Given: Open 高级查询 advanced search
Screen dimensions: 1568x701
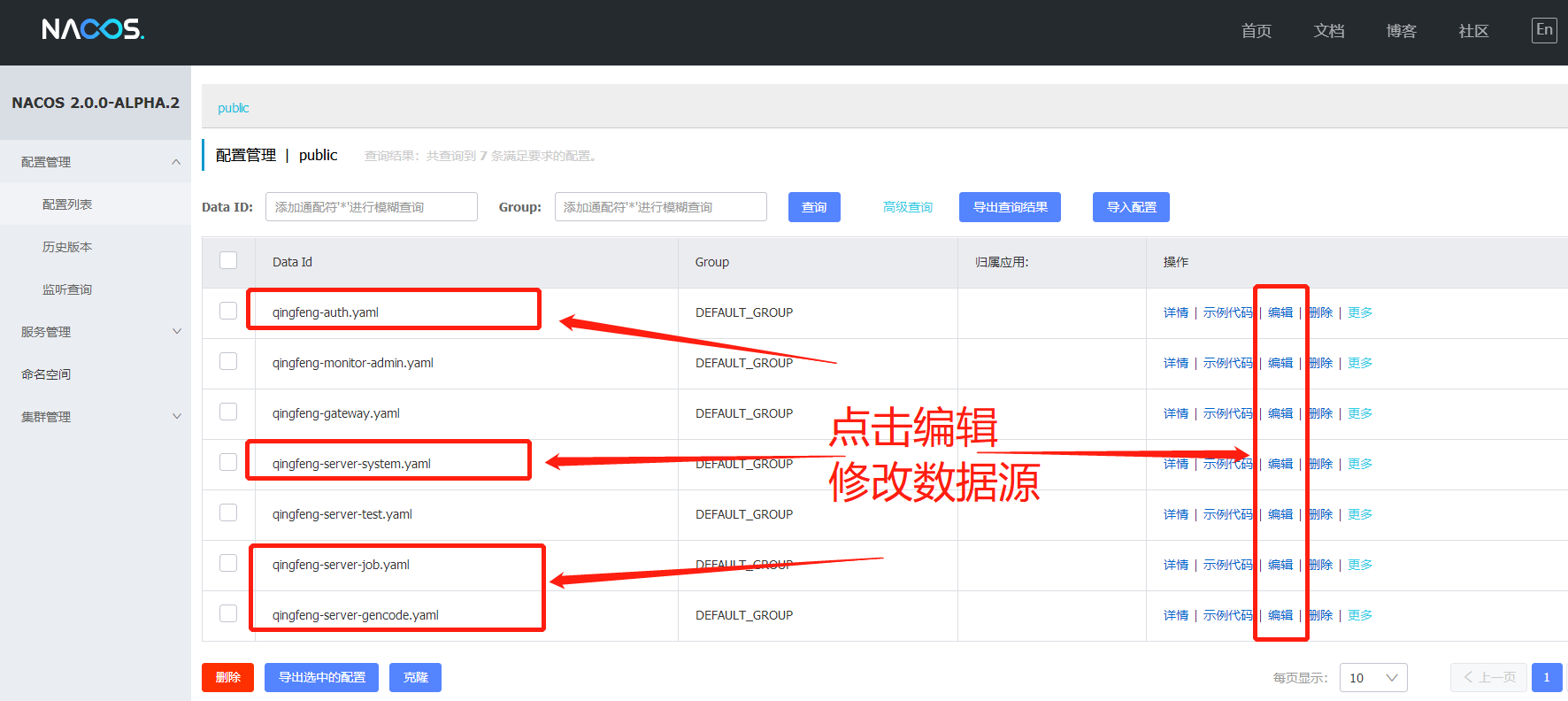Looking at the screenshot, I should (908, 207).
